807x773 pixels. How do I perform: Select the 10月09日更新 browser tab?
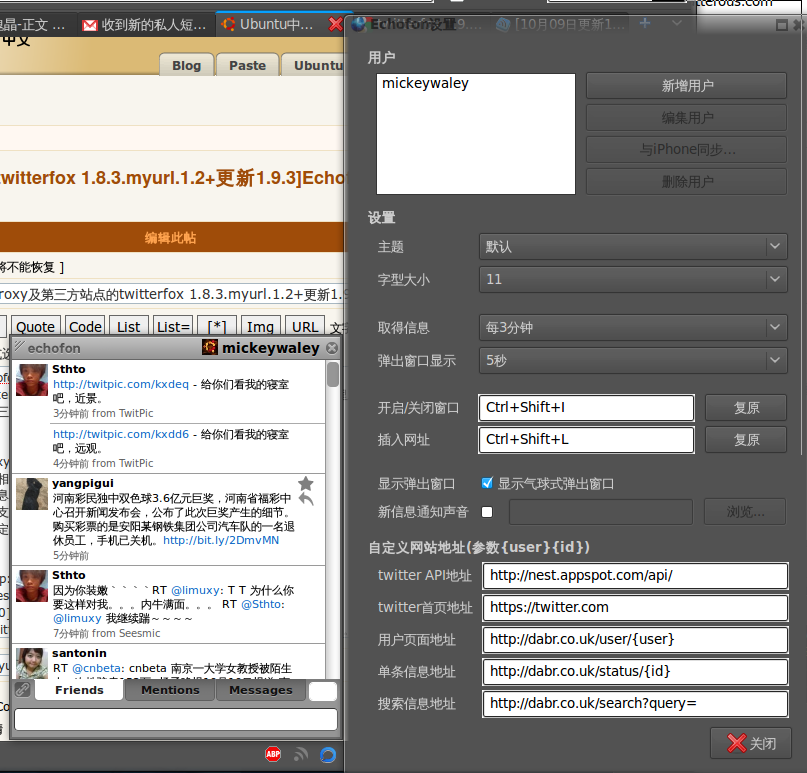562,24
